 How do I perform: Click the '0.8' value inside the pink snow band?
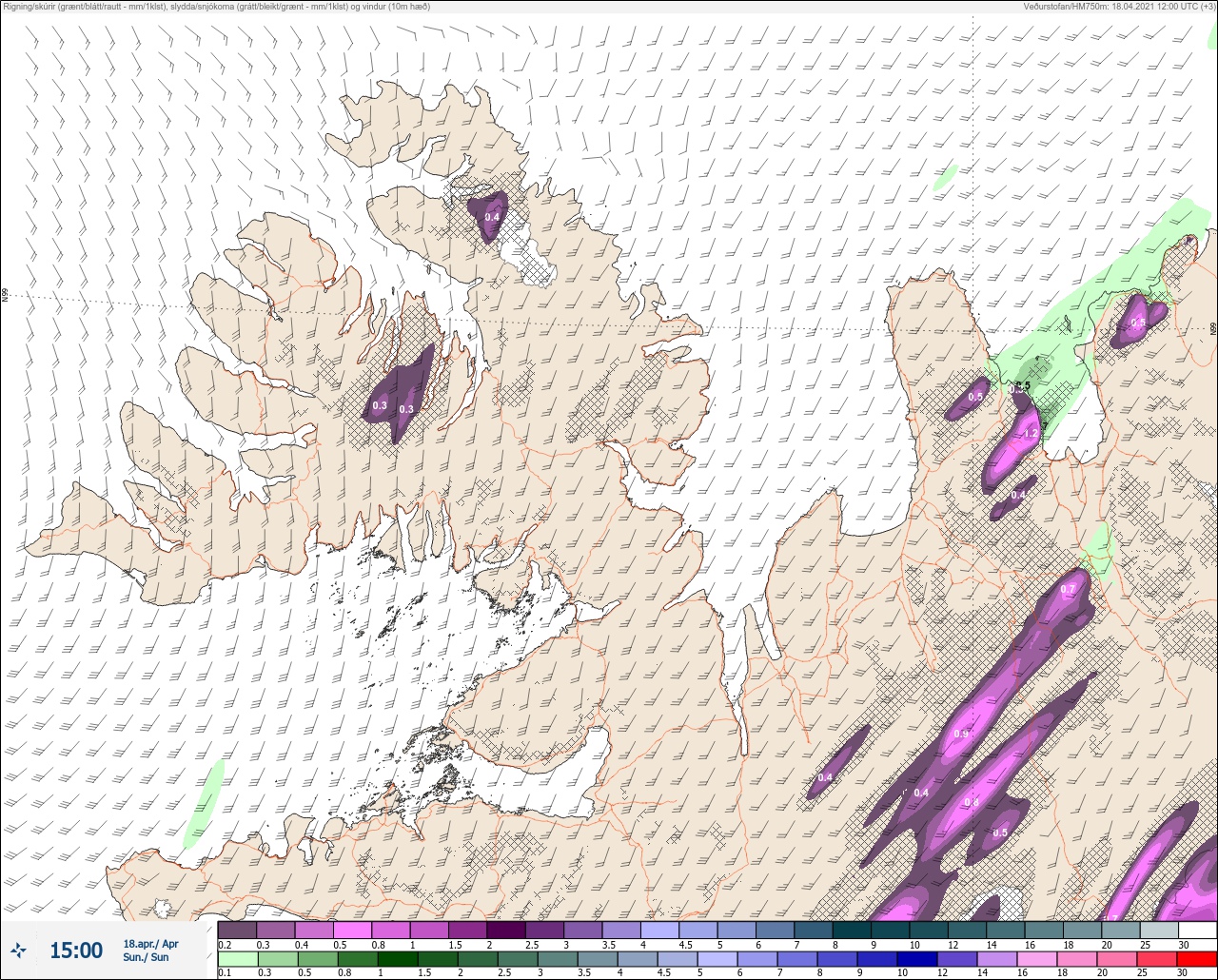[x=972, y=802]
